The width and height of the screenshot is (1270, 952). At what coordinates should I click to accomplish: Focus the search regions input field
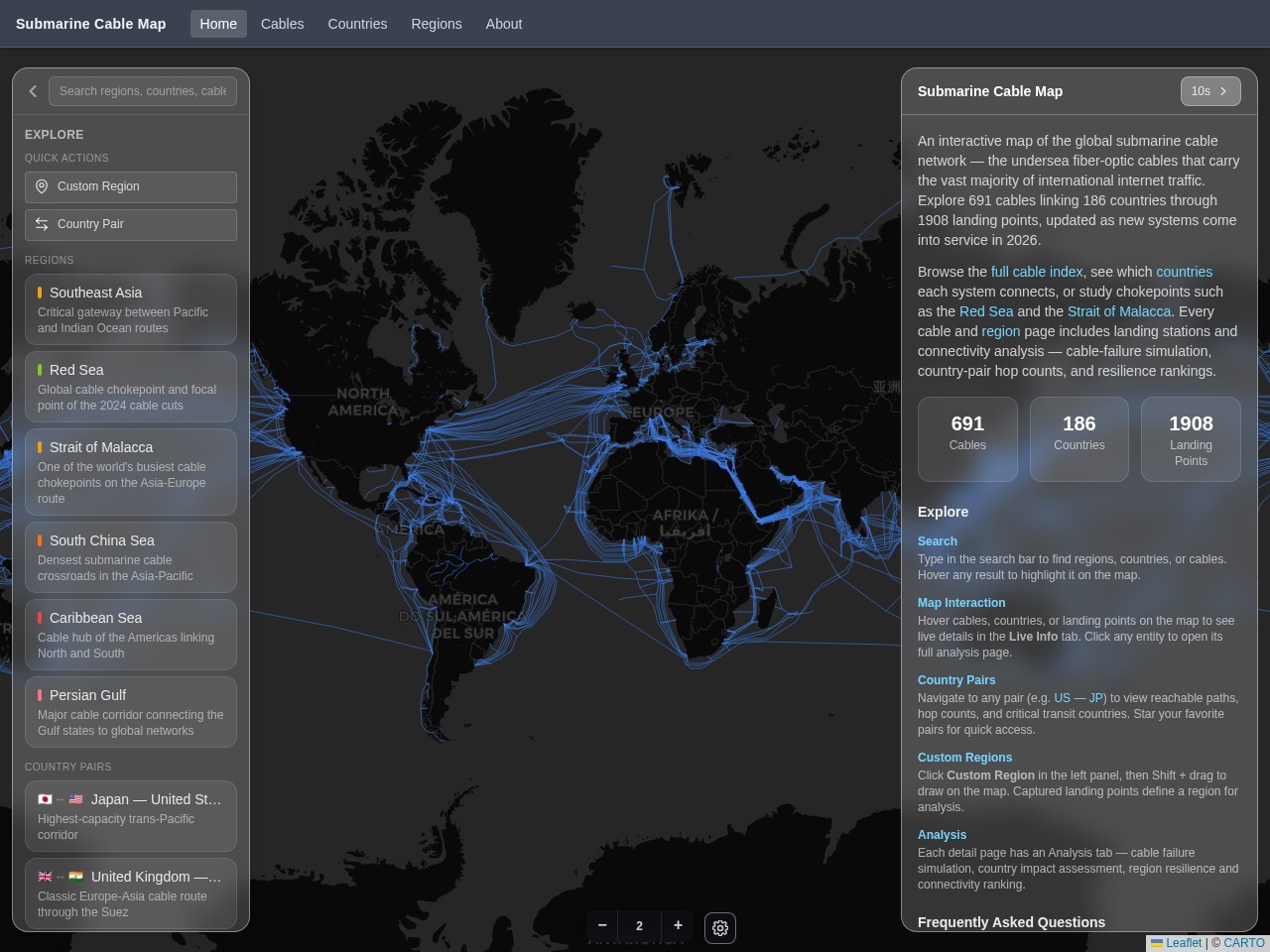(x=143, y=91)
